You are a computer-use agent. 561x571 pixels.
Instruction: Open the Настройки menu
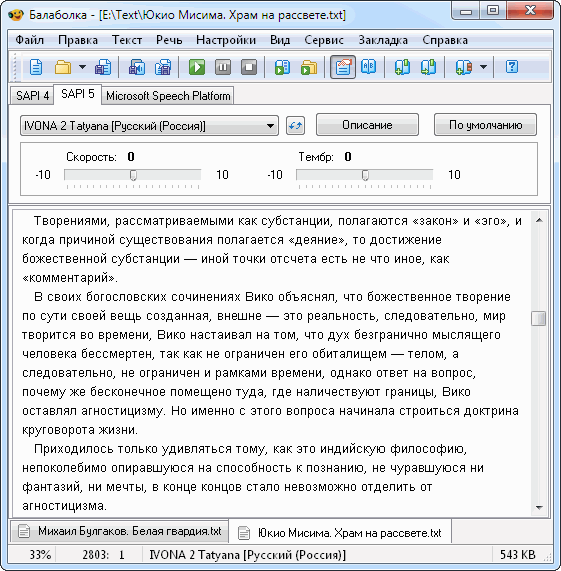226,40
